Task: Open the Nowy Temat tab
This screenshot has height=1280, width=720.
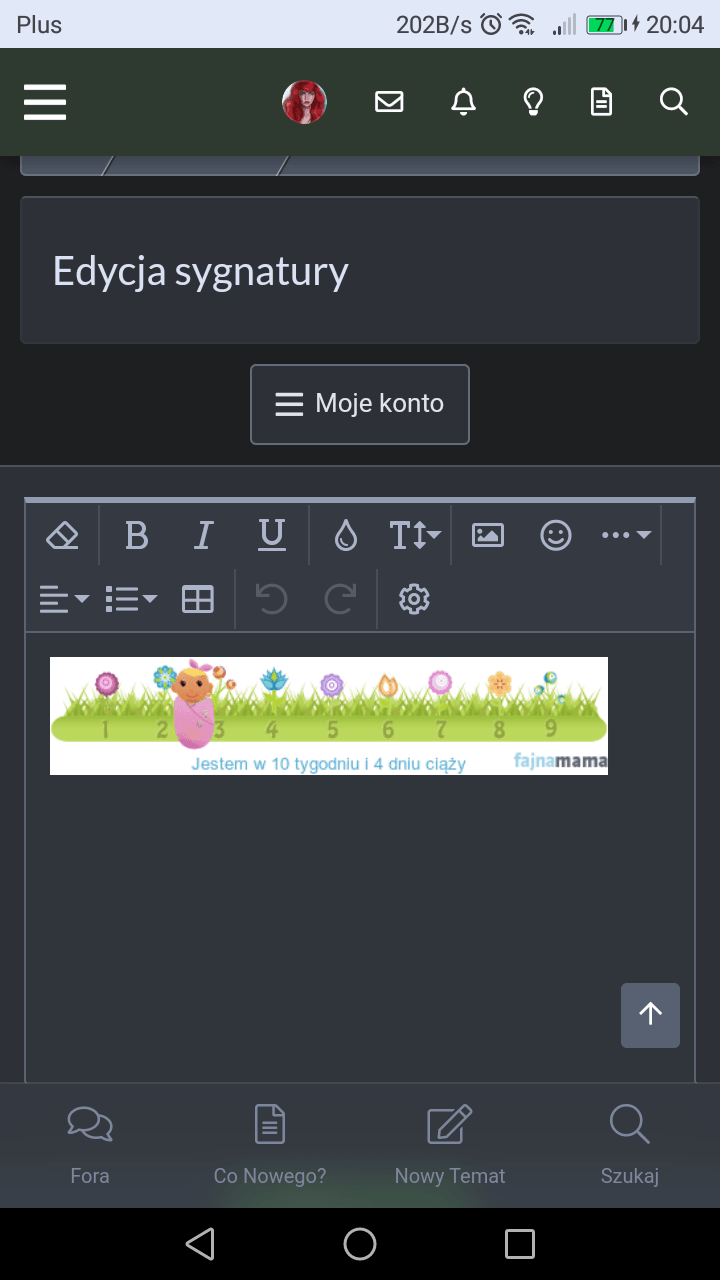Action: click(450, 1146)
